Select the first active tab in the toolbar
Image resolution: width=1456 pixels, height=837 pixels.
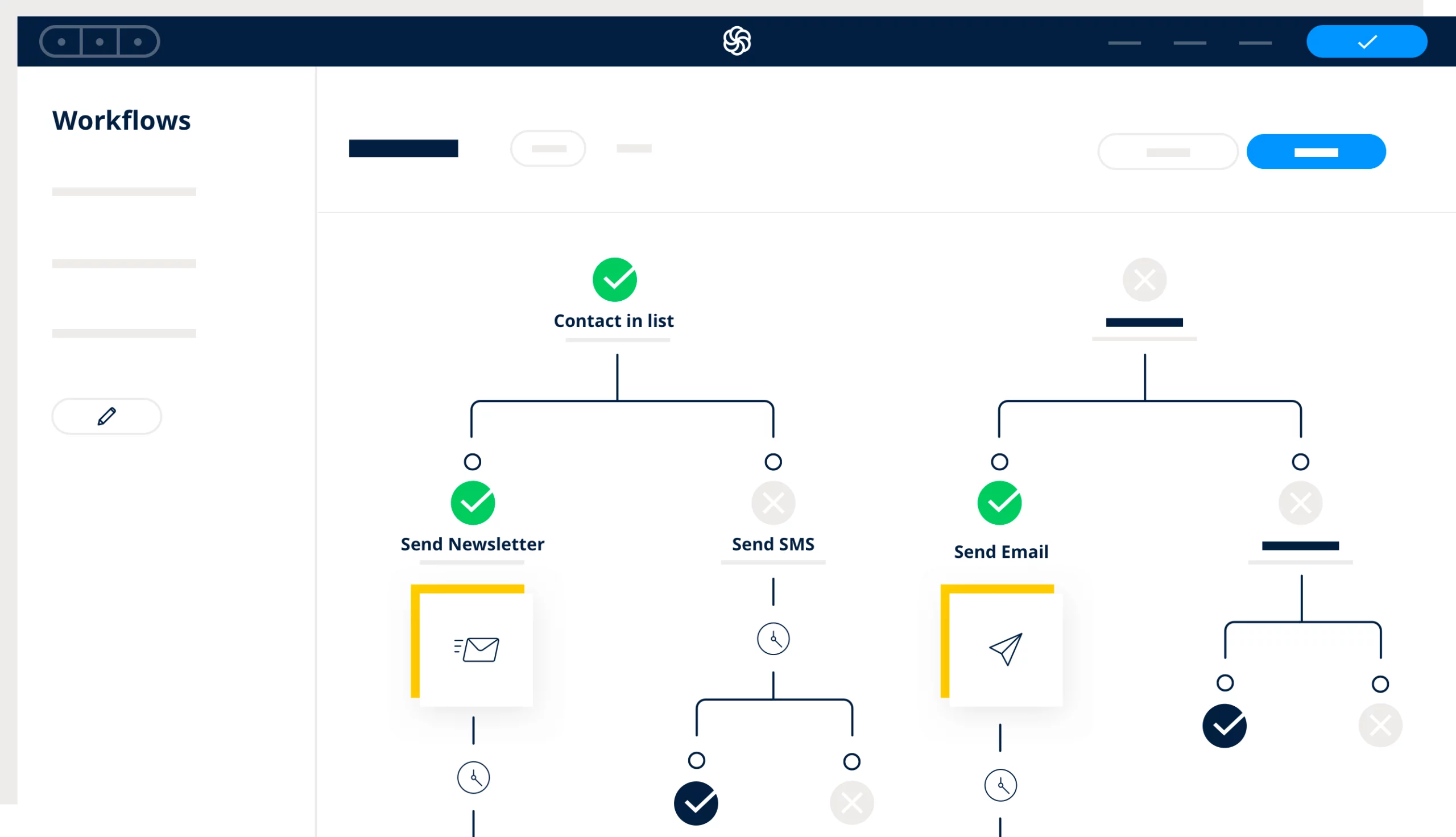pyautogui.click(x=403, y=148)
